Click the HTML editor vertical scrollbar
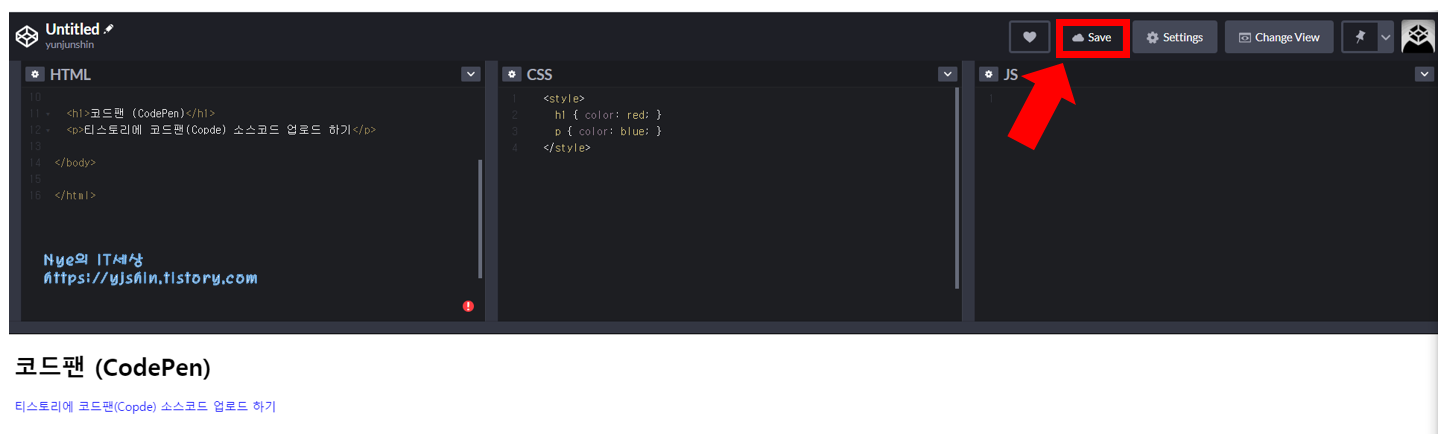Screen dimensions: 1445x442 tap(480, 218)
